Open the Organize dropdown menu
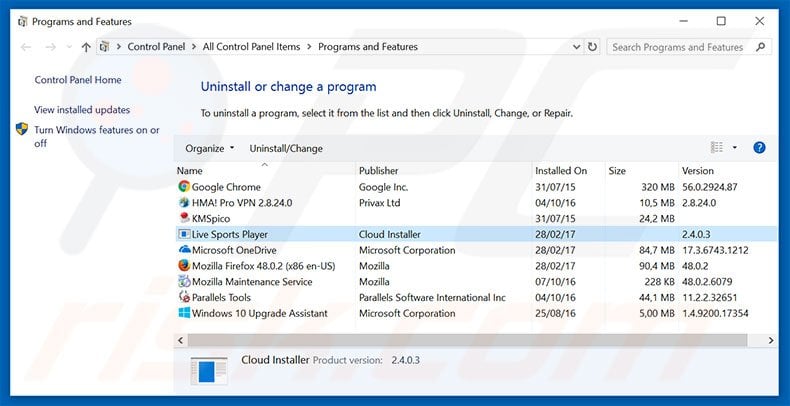Screen dimensions: 790x406 209,148
